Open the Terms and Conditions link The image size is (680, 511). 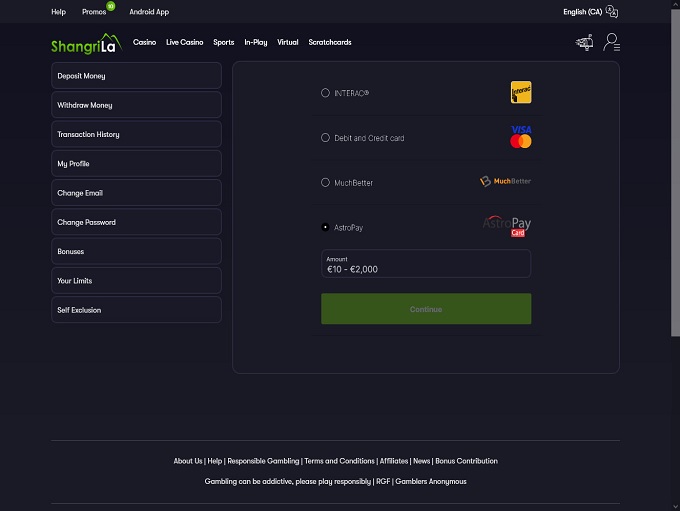[x=339, y=461]
